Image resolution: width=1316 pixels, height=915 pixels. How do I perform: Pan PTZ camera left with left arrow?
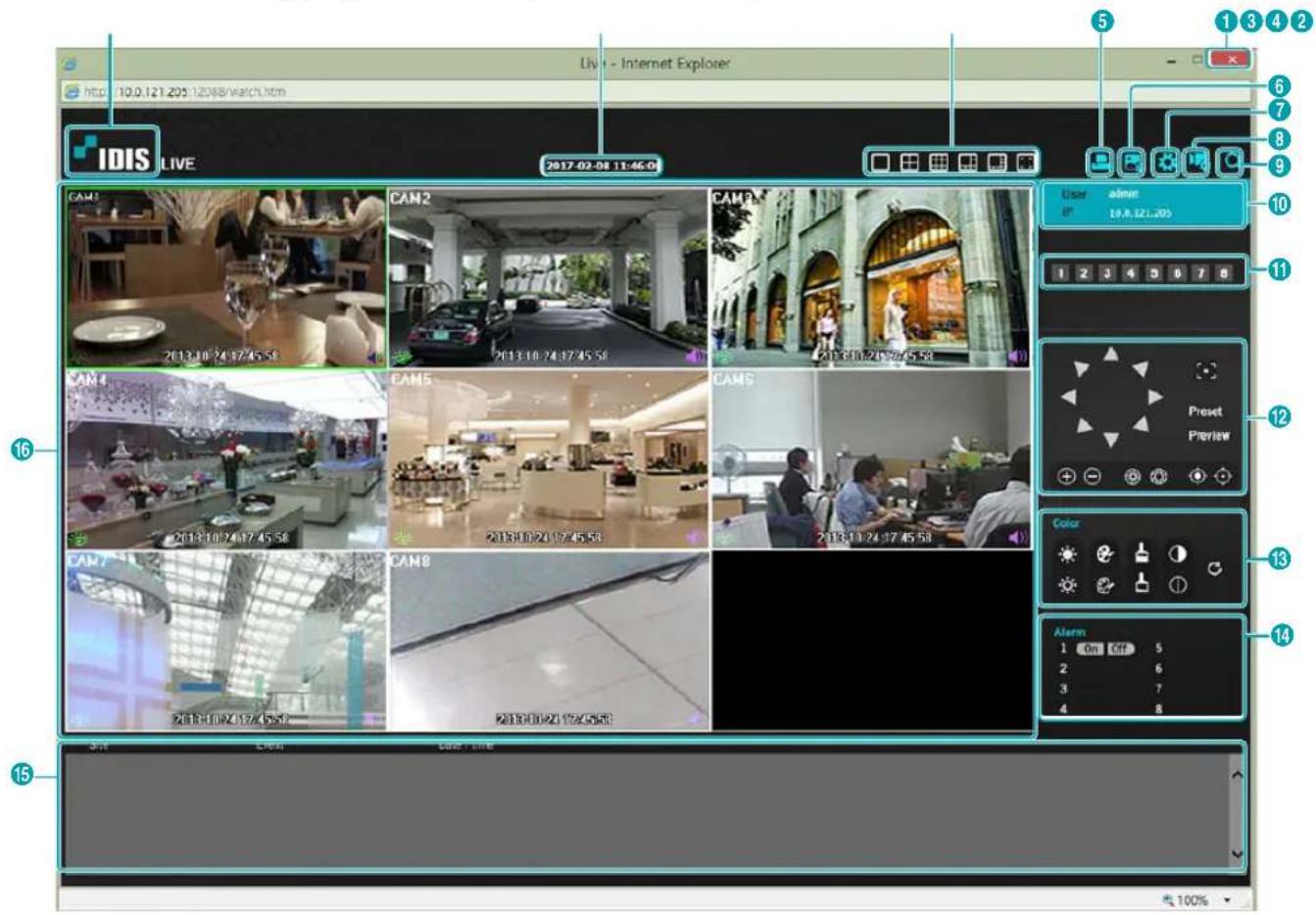pos(1068,397)
